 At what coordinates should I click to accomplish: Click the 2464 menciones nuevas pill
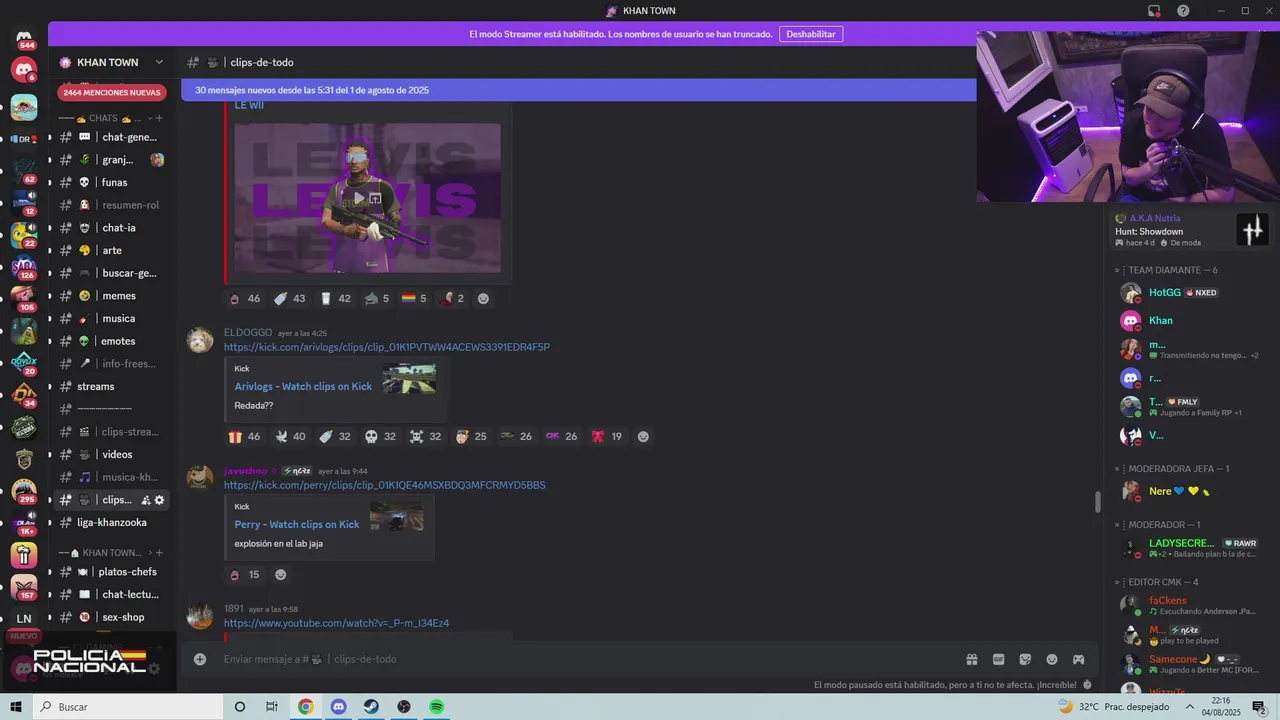pos(112,92)
